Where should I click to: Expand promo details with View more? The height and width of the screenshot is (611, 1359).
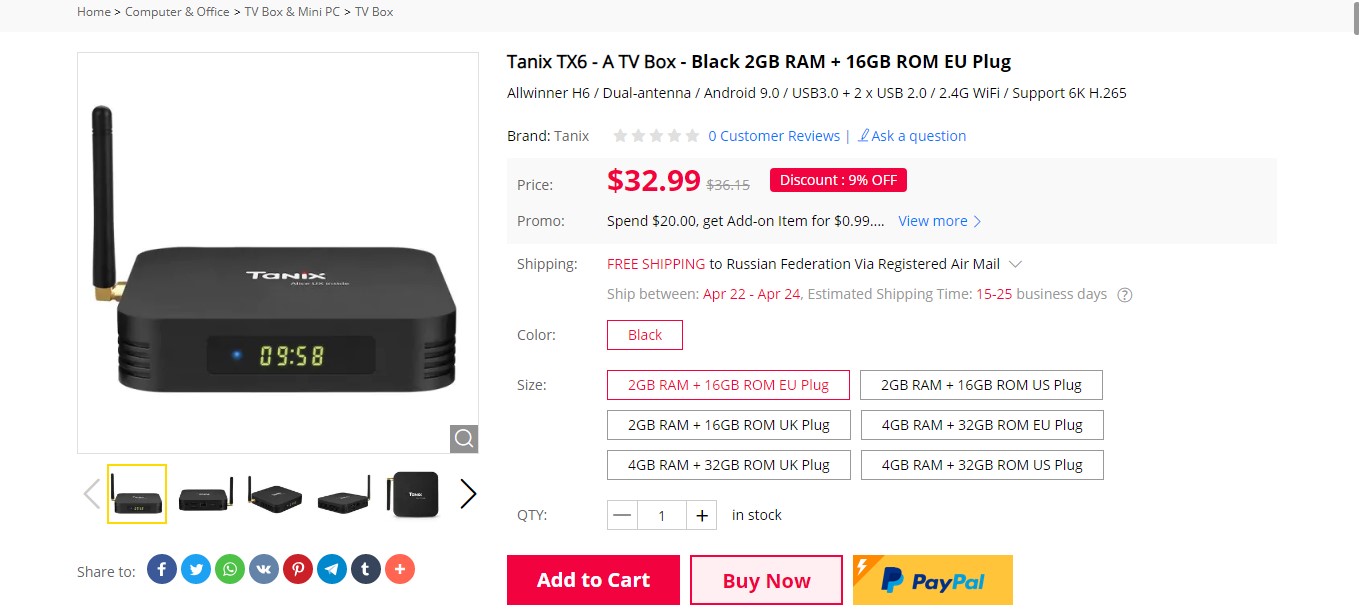940,221
